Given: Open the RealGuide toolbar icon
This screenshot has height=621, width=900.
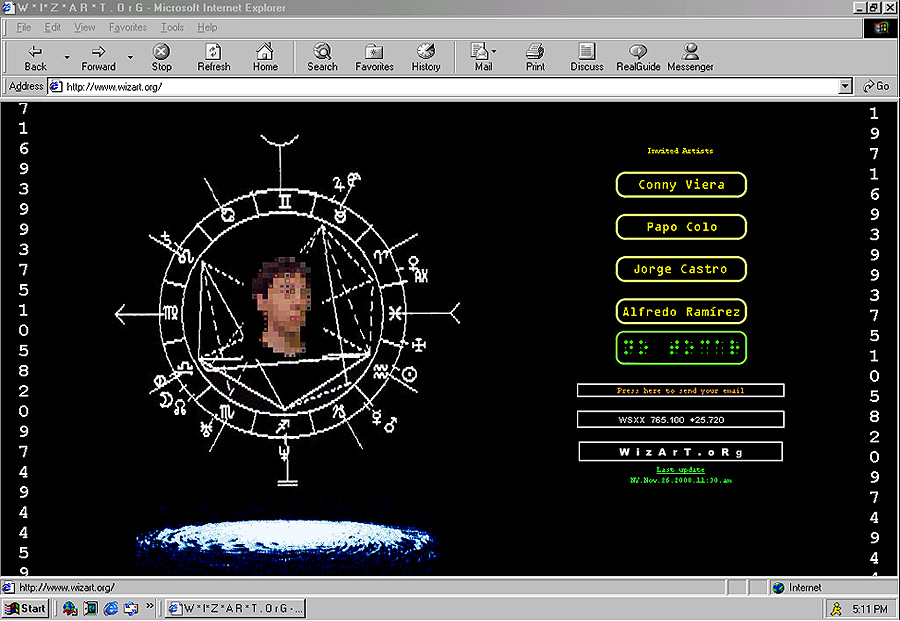Looking at the screenshot, I should point(638,57).
